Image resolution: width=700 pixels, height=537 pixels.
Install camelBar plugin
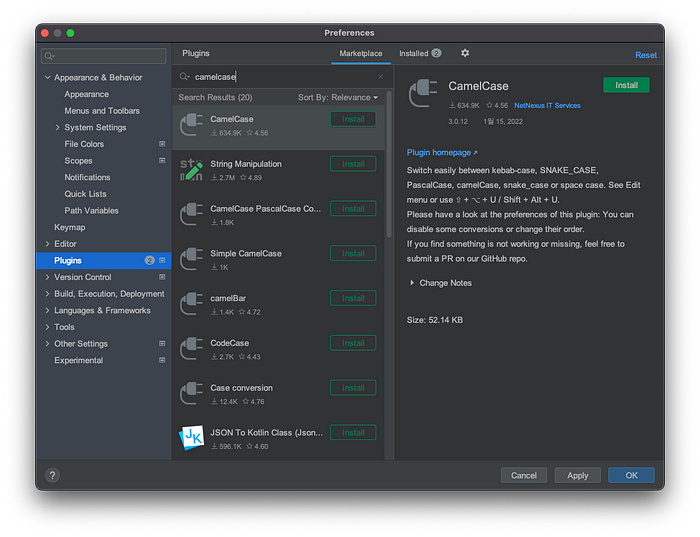(353, 298)
